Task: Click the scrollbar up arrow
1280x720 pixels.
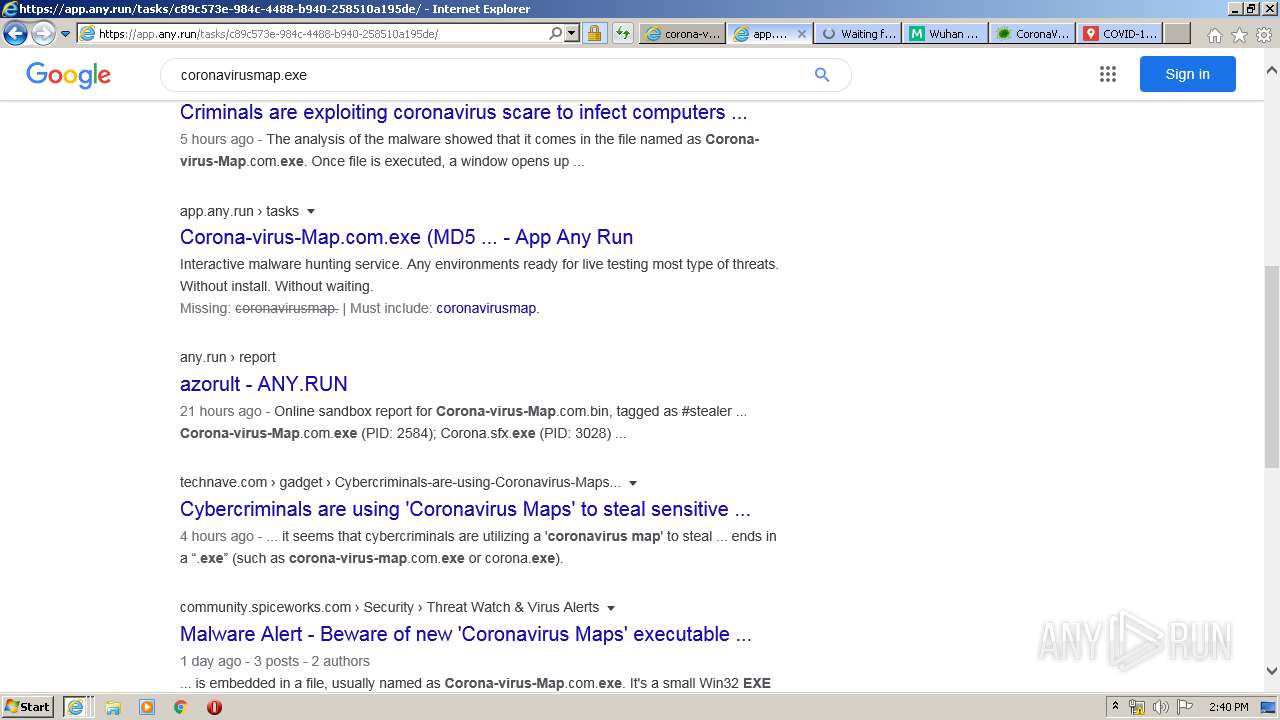Action: 1271,71
